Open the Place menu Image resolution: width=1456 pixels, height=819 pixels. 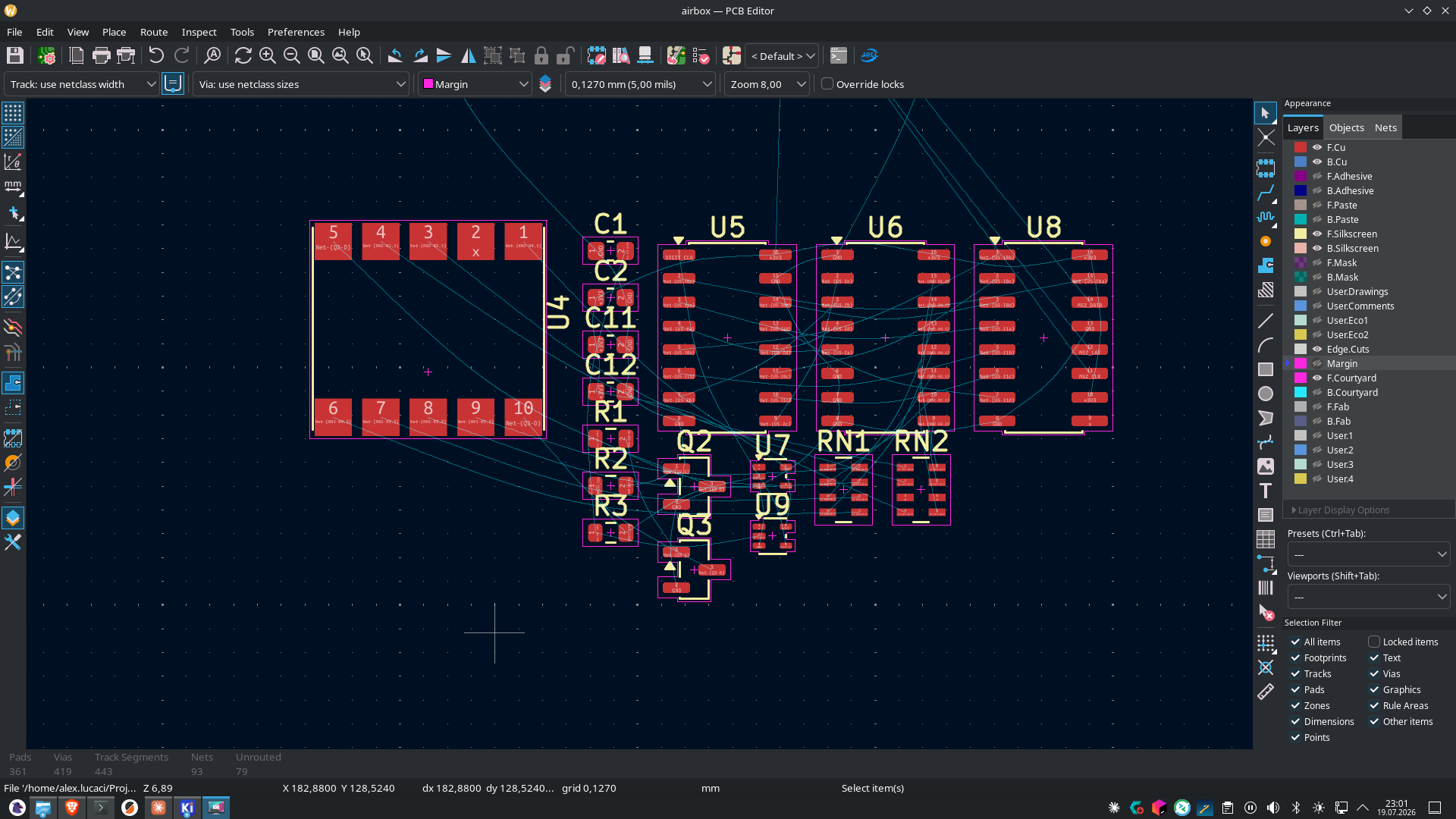[114, 32]
